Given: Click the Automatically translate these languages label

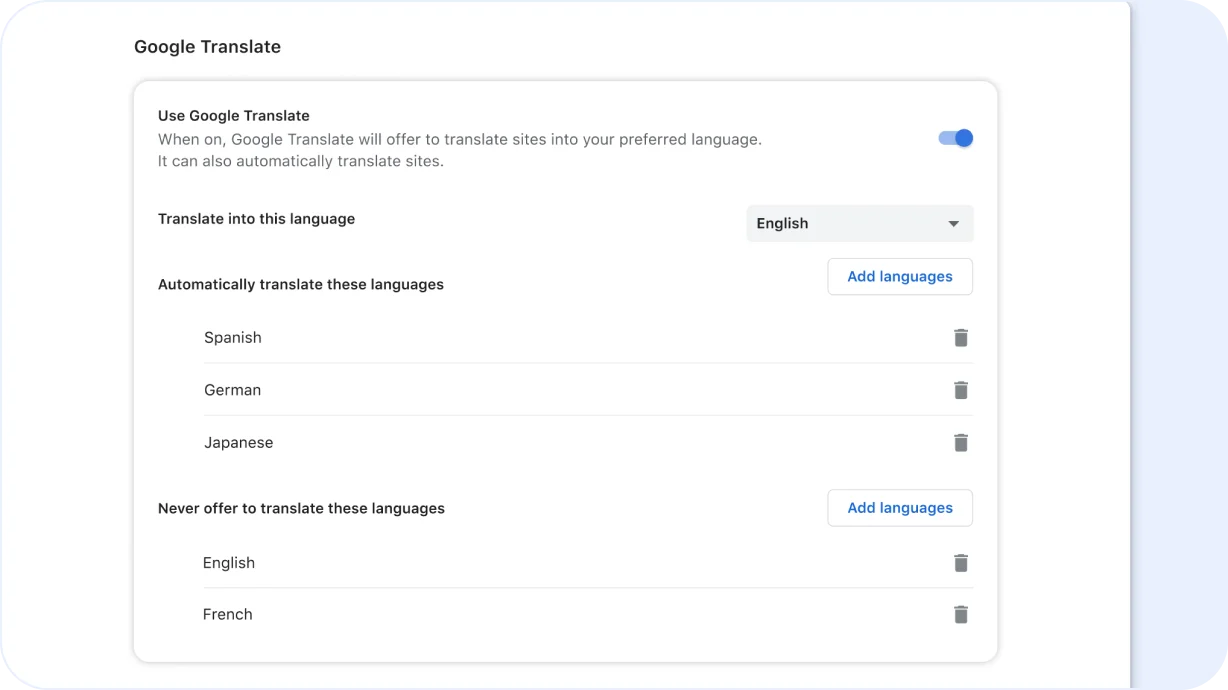Looking at the screenshot, I should 301,284.
